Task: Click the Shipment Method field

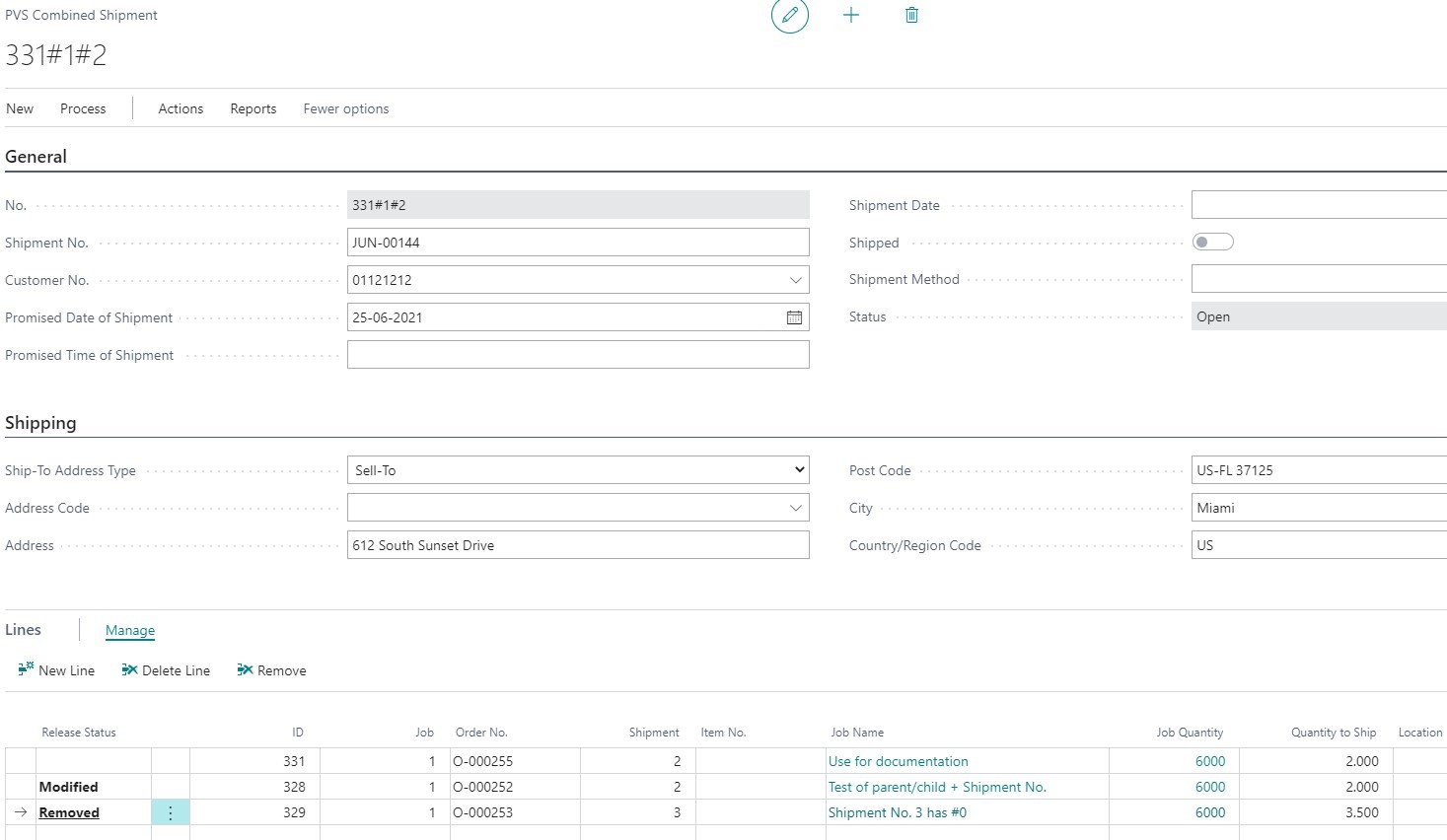Action: pos(1319,279)
